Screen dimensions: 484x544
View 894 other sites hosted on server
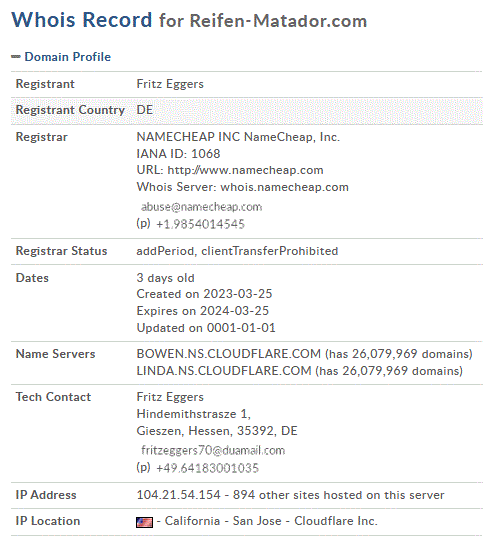click(338, 495)
